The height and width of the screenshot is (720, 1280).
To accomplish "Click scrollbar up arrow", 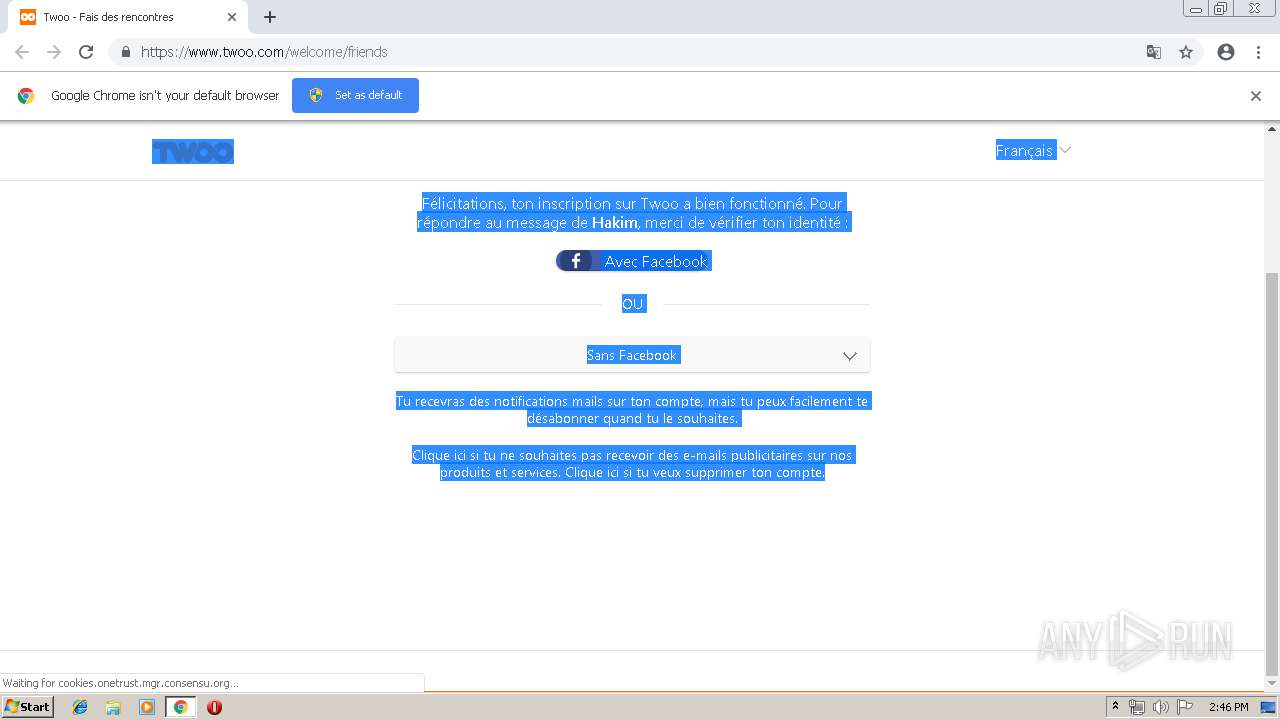I will [x=1272, y=129].
